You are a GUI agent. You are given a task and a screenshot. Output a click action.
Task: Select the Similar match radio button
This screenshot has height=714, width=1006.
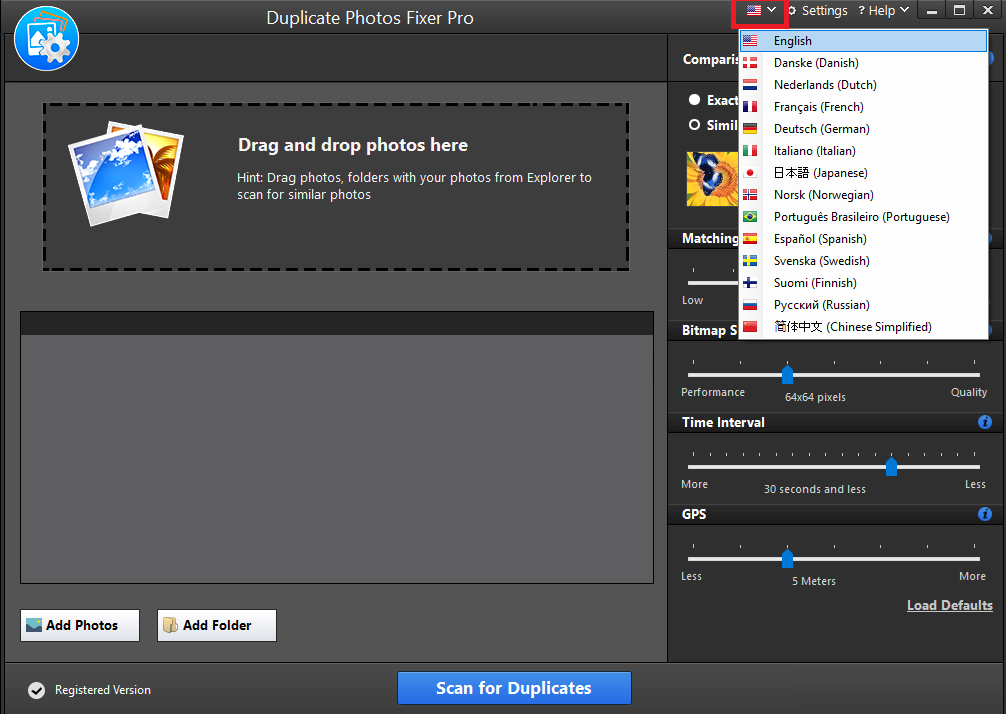click(x=694, y=124)
